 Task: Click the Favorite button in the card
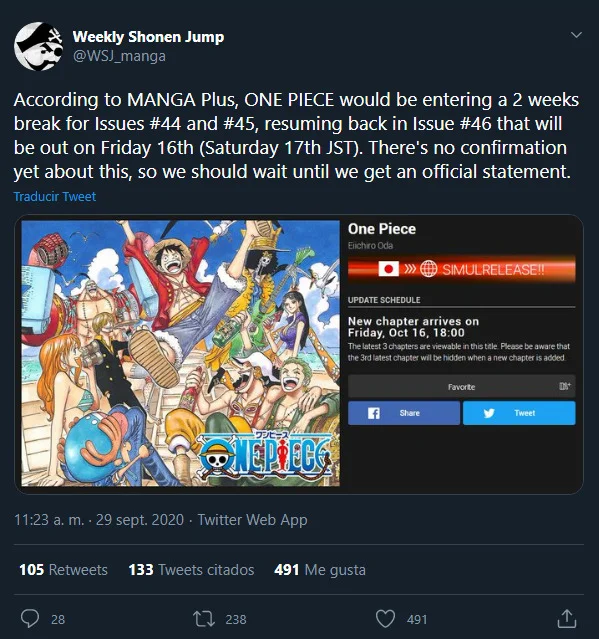[462, 386]
